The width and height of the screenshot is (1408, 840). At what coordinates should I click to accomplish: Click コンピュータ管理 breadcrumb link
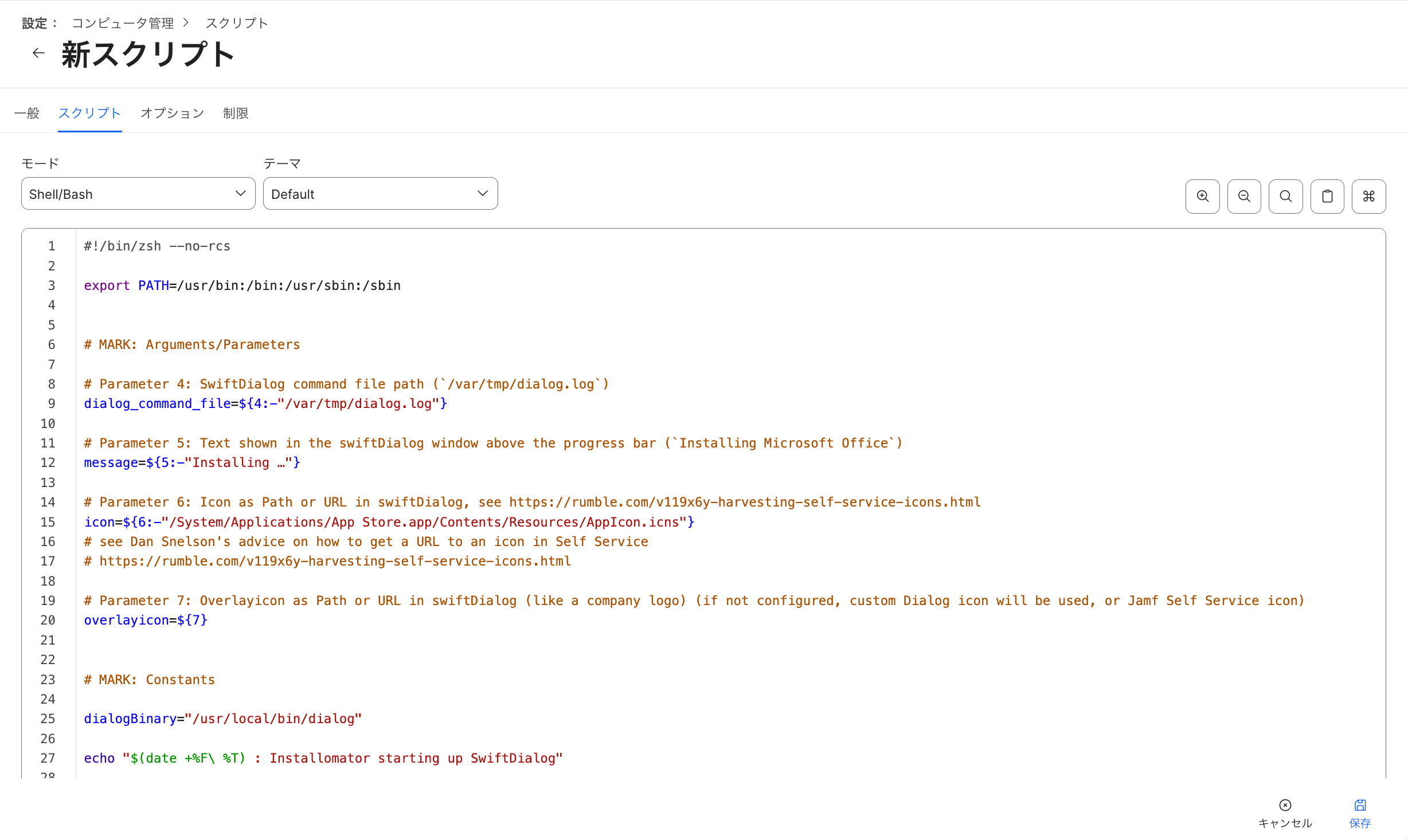pos(123,23)
